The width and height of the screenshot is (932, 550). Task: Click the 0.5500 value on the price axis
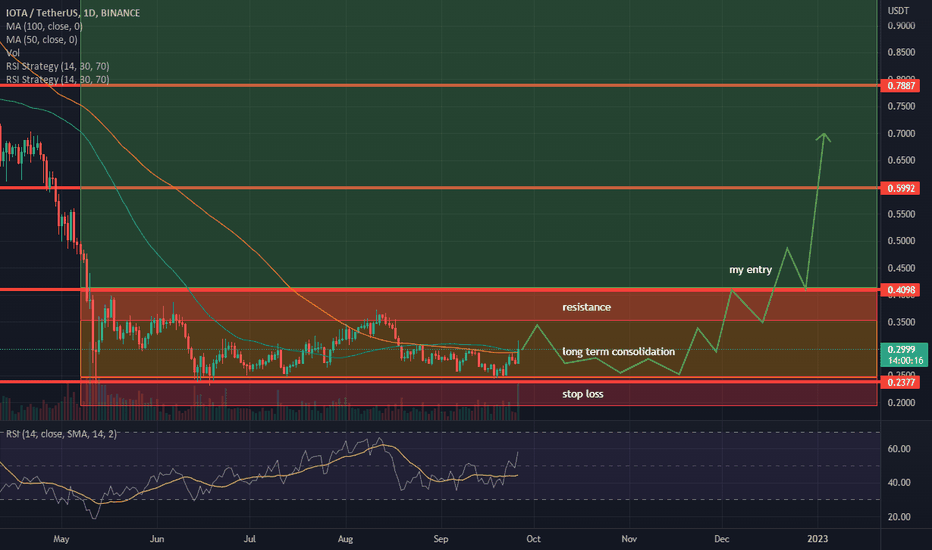(x=901, y=214)
